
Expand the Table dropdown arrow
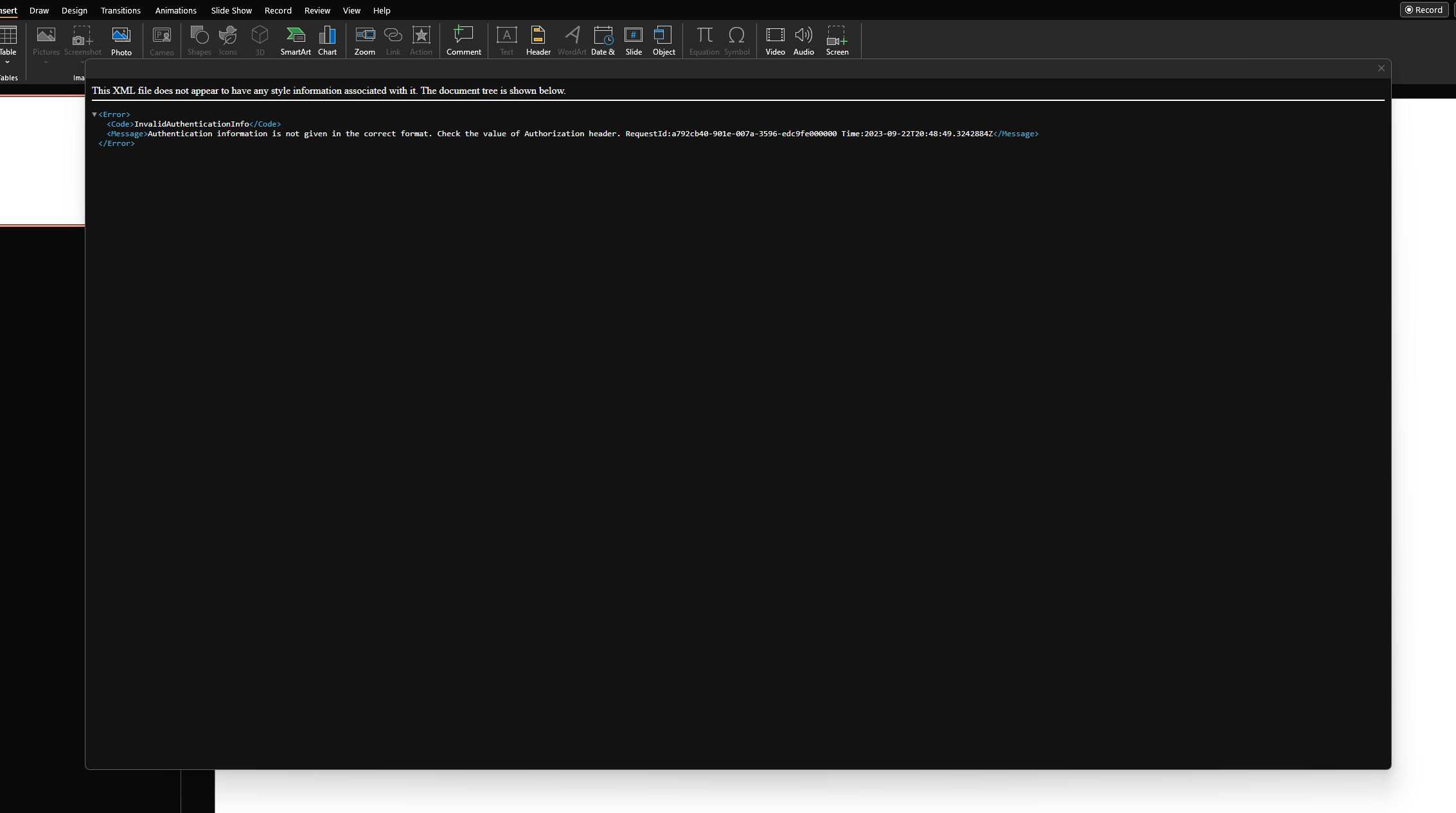[x=8, y=62]
